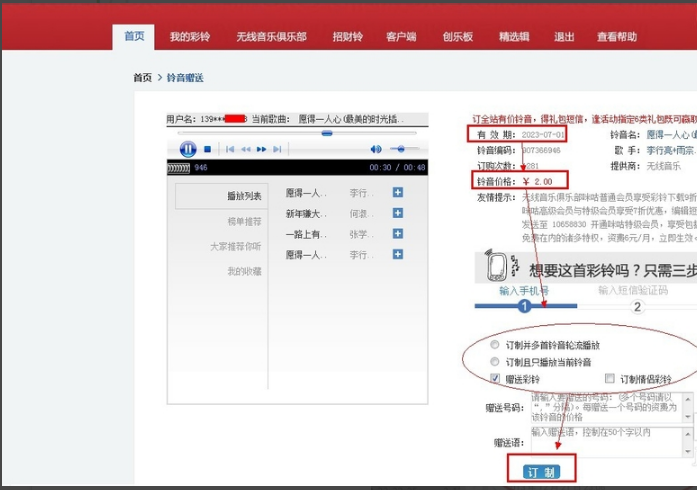Screen dimensions: 697x490
Task: Add 新年赚大 song with plus icon
Action: [398, 213]
